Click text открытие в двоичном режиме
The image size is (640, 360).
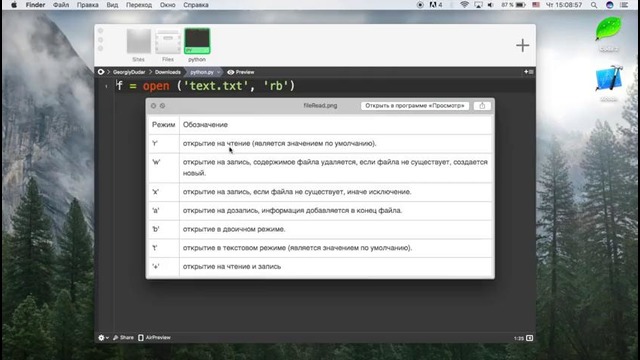click(x=234, y=229)
